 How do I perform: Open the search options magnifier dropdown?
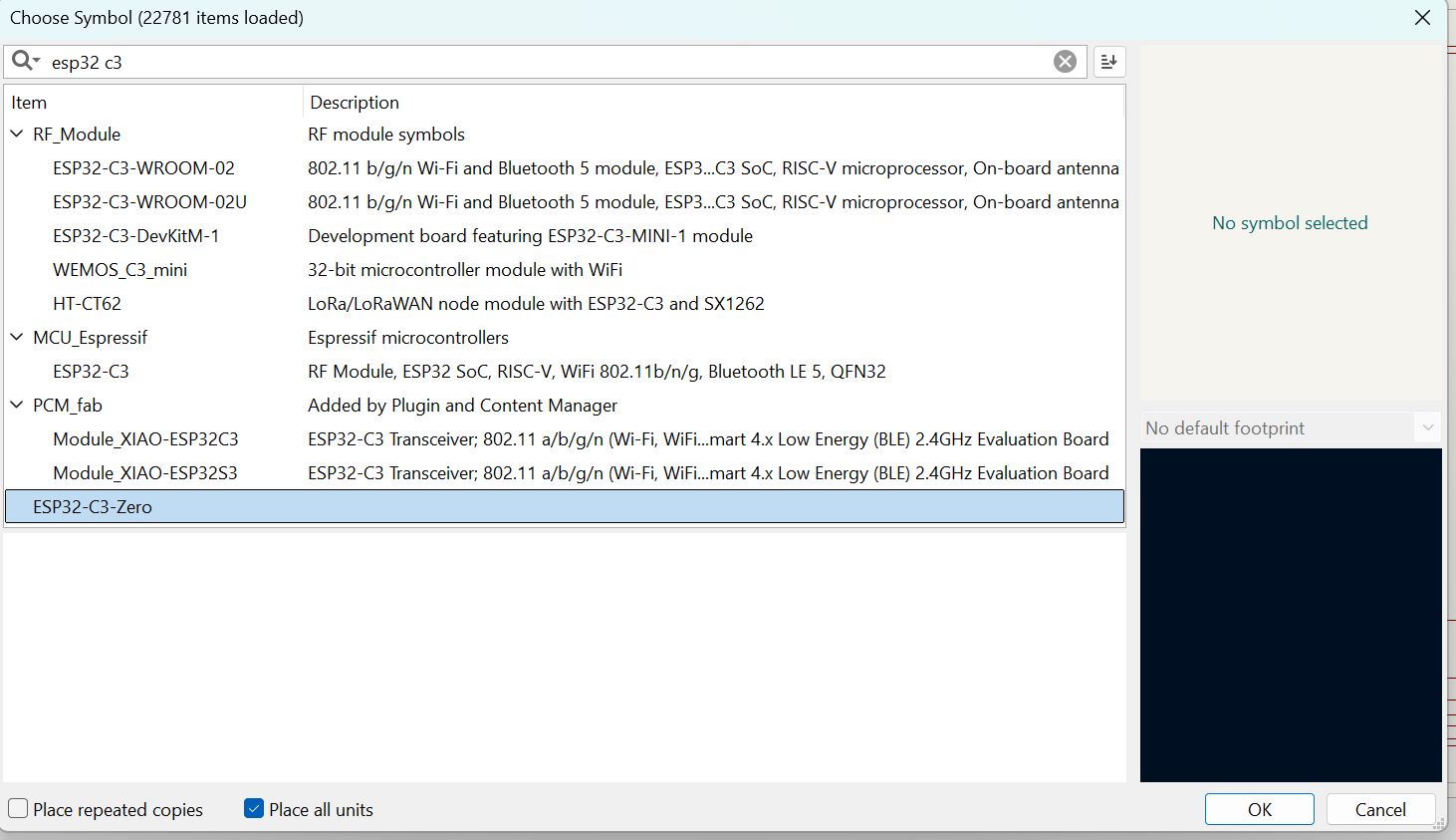pyautogui.click(x=25, y=62)
